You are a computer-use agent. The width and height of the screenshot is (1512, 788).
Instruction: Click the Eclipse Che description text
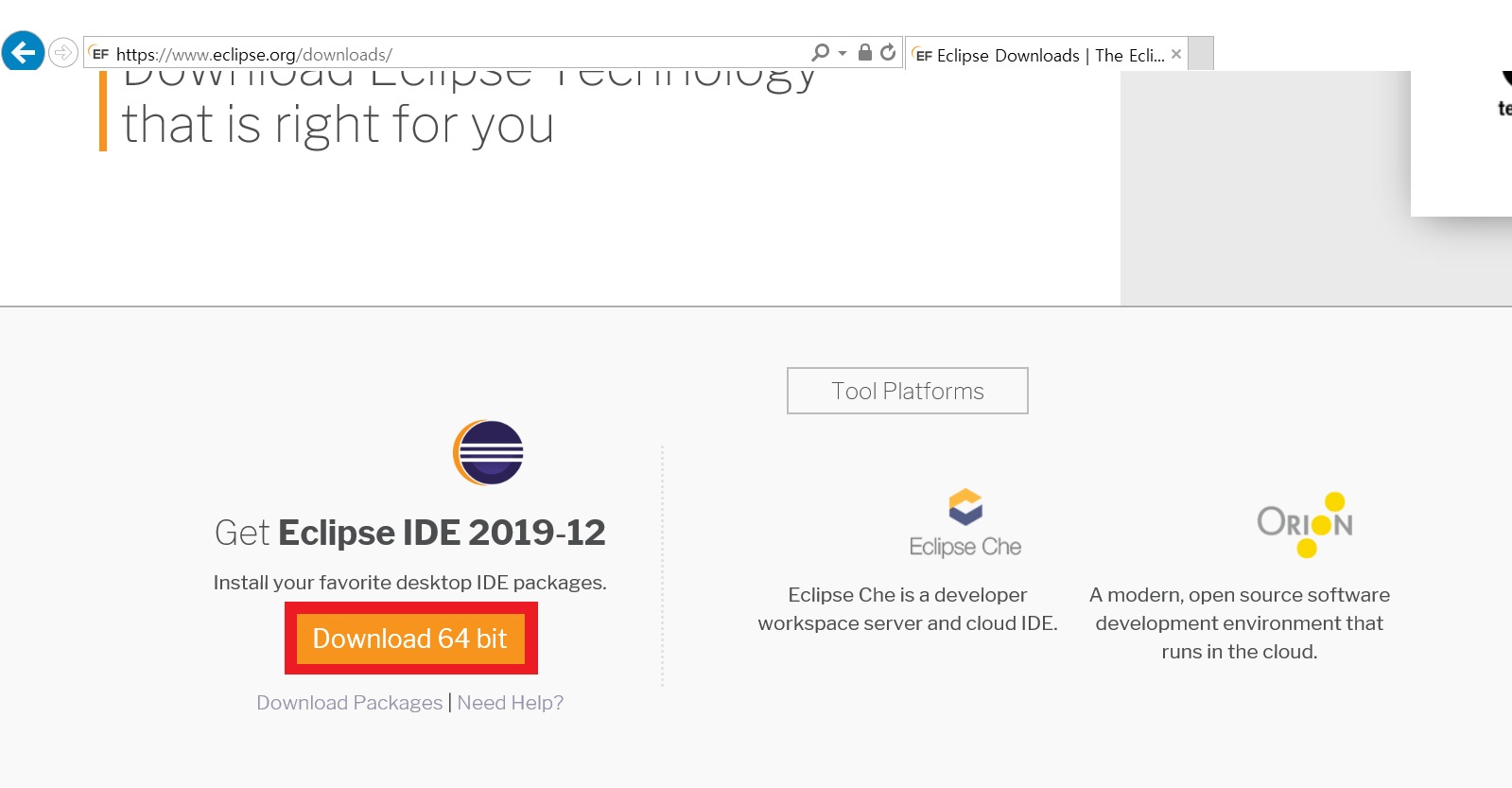tap(908, 609)
